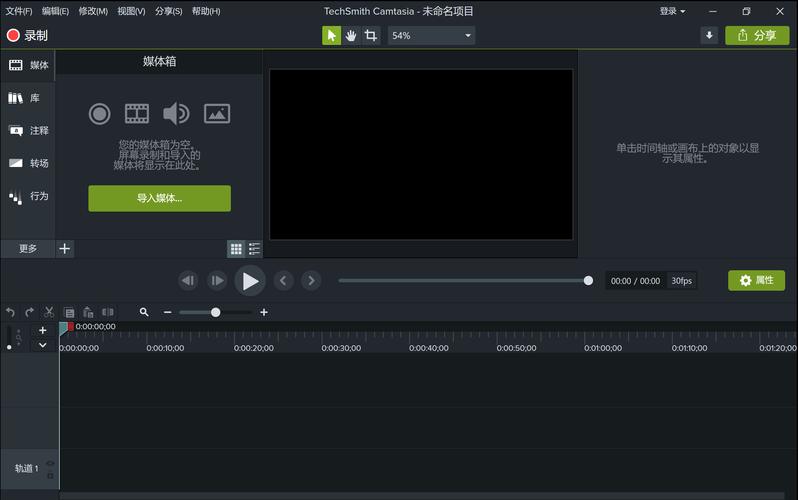This screenshot has height=500, width=798.
Task: Open the canvas zoom 54% dropdown
Action: pyautogui.click(x=431, y=36)
